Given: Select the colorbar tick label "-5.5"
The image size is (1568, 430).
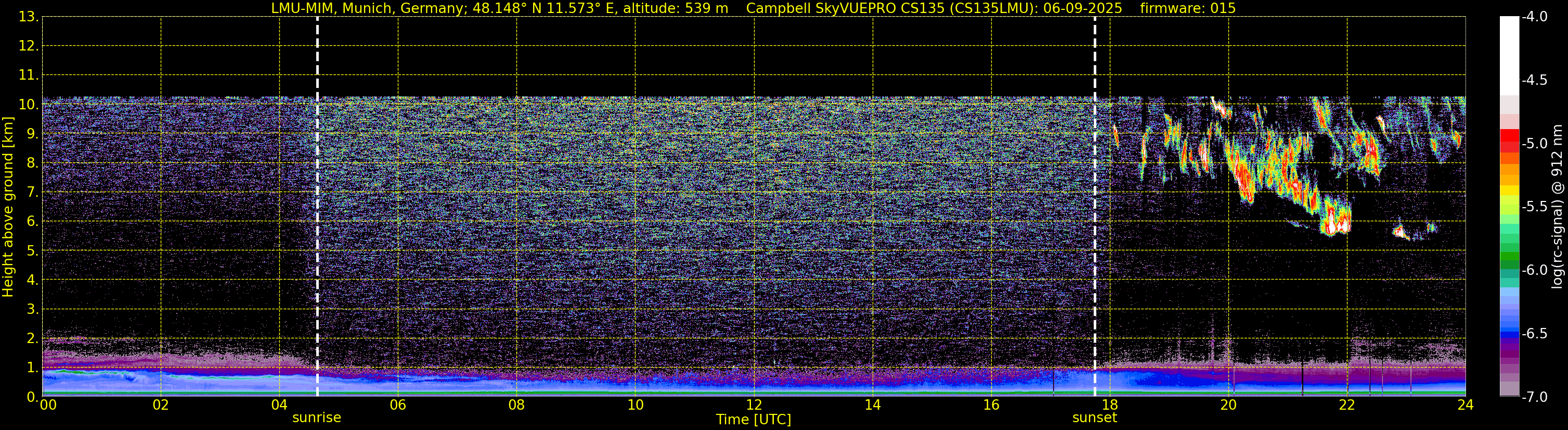Looking at the screenshot, I should click(x=1535, y=207).
